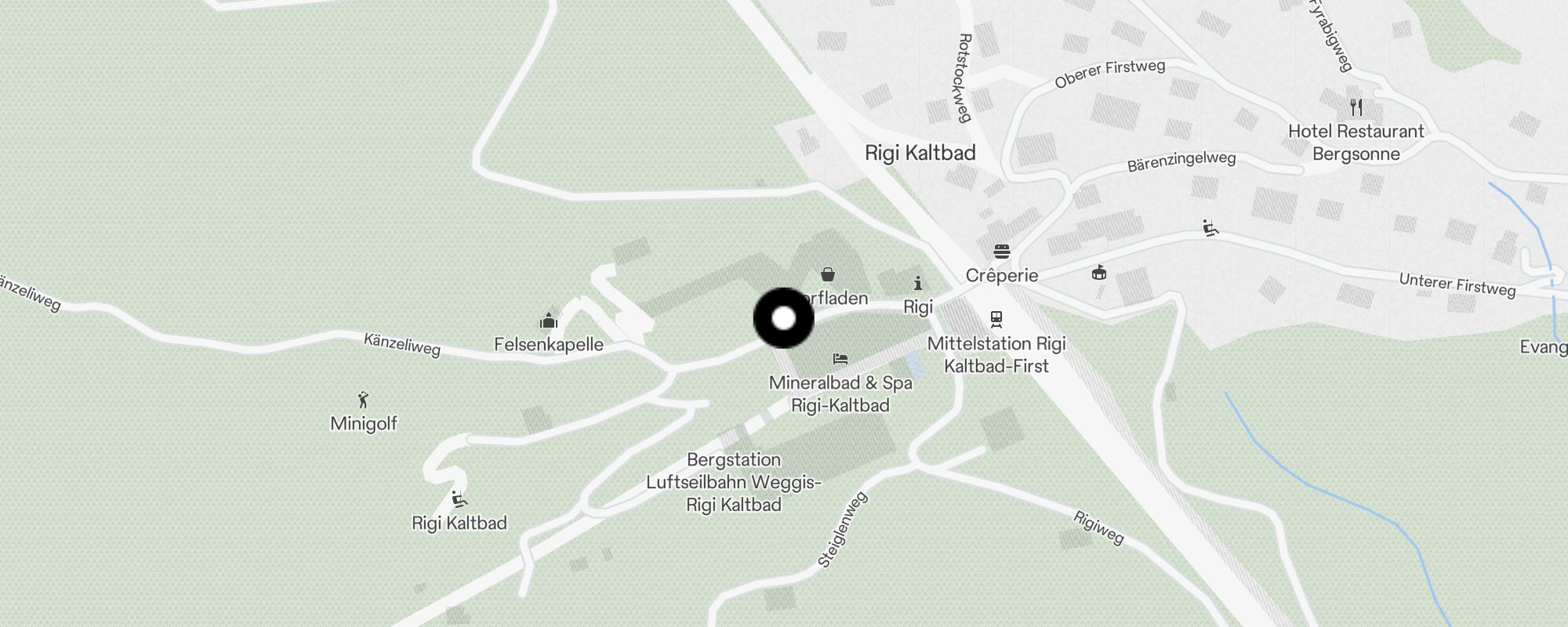Click the Rigi Kaltbad chairlift icon bottom left
The height and width of the screenshot is (627, 1568).
coord(459,498)
